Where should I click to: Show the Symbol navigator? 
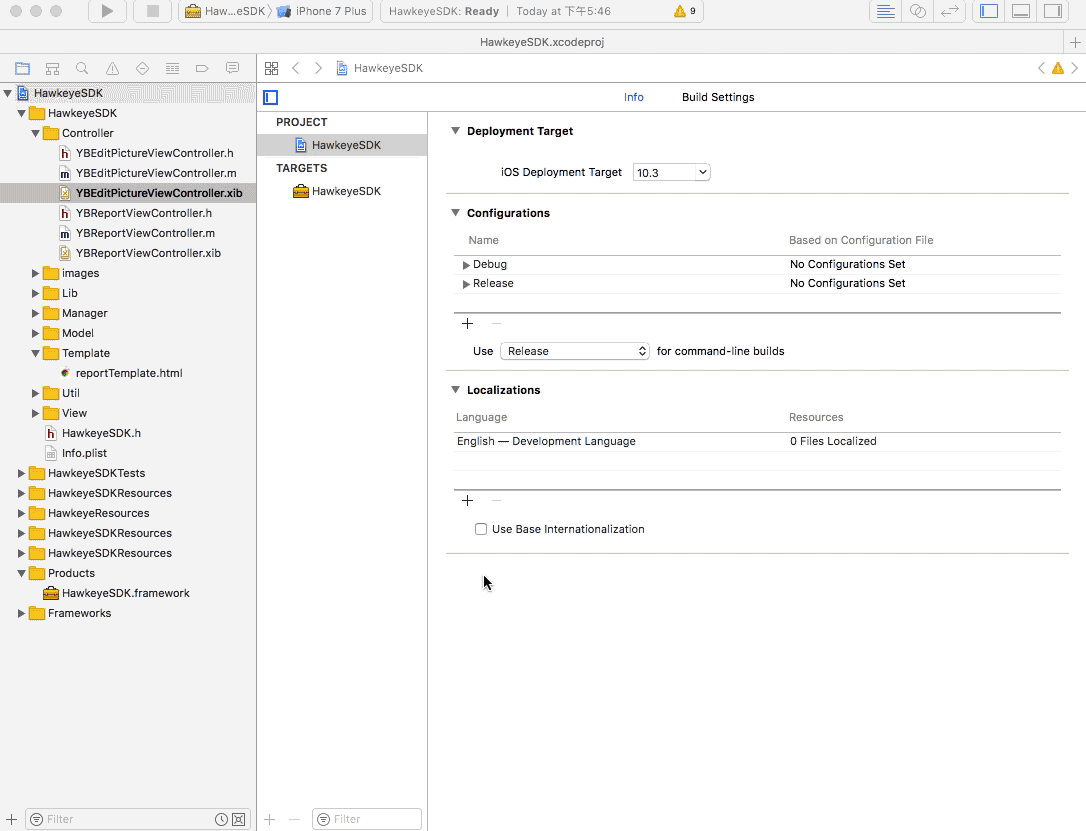point(53,68)
